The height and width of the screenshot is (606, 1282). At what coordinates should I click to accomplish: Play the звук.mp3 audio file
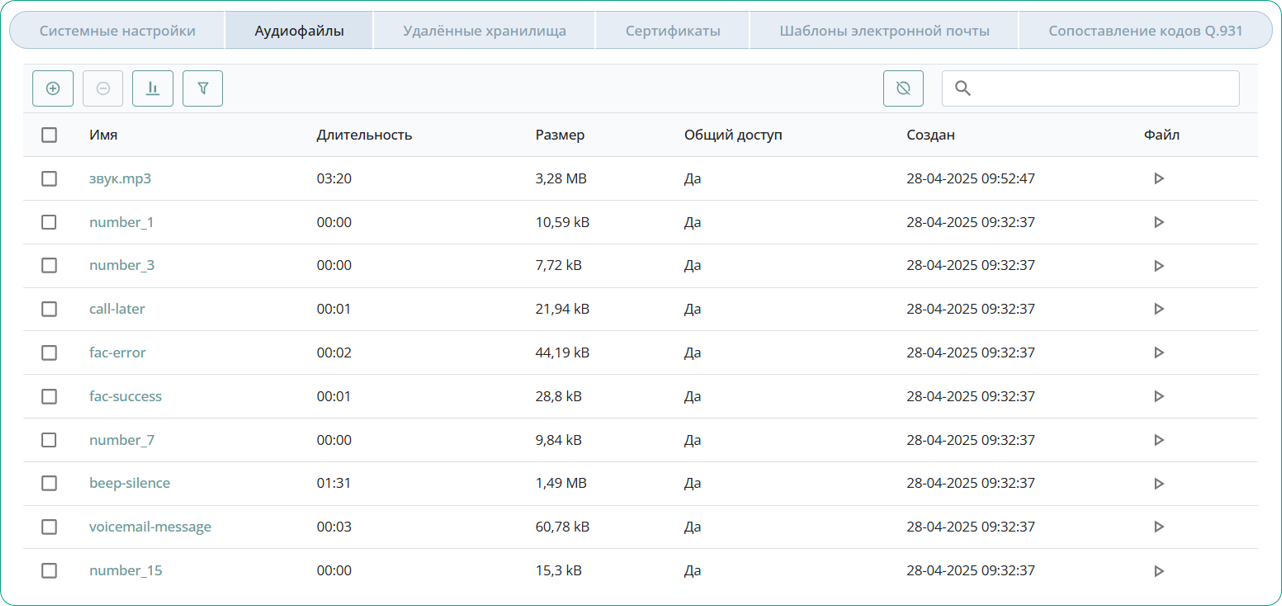click(1159, 179)
